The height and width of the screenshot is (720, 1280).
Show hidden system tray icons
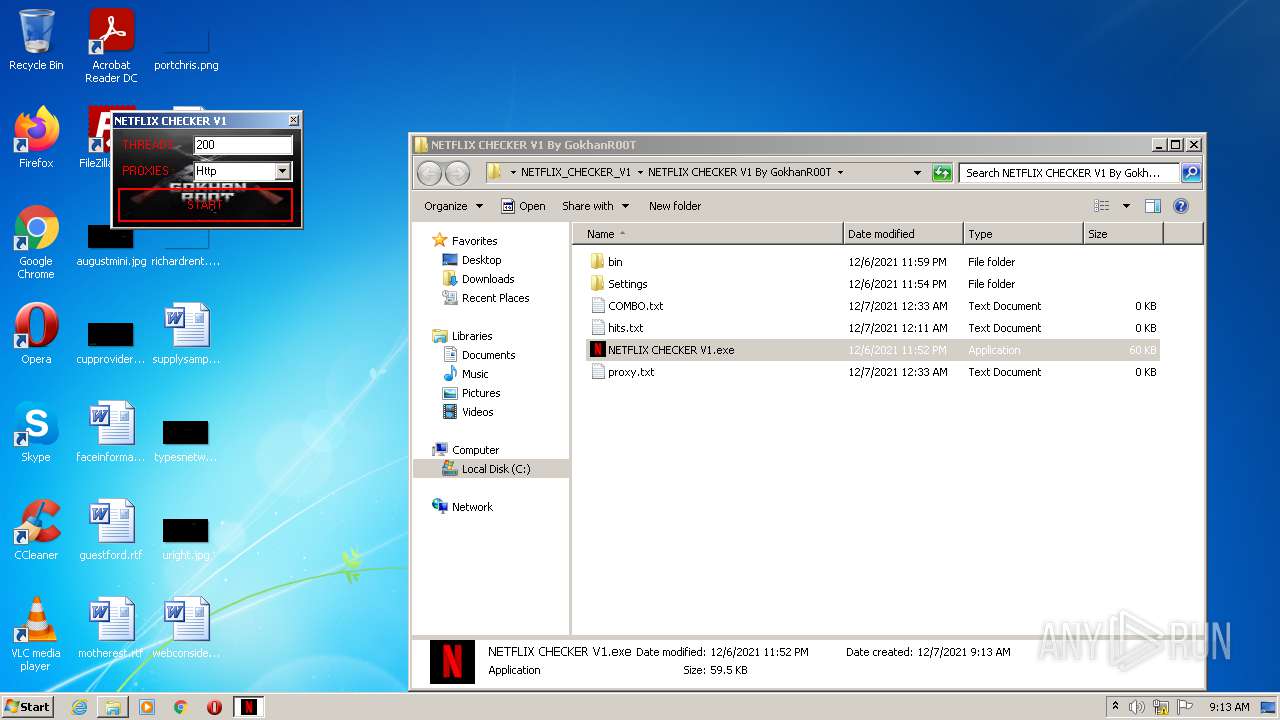tap(1115, 707)
